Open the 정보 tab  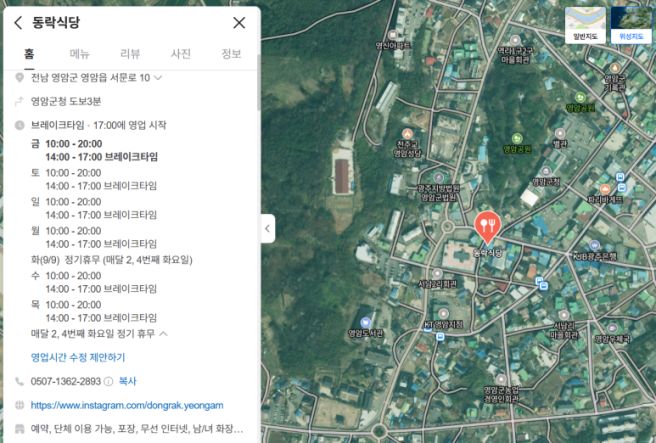[231, 54]
